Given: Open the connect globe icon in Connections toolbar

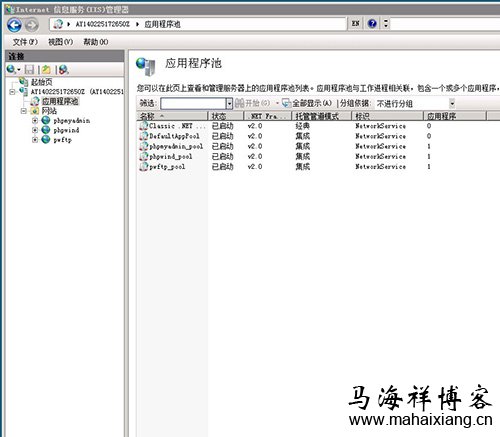Looking at the screenshot, I should (x=11, y=69).
